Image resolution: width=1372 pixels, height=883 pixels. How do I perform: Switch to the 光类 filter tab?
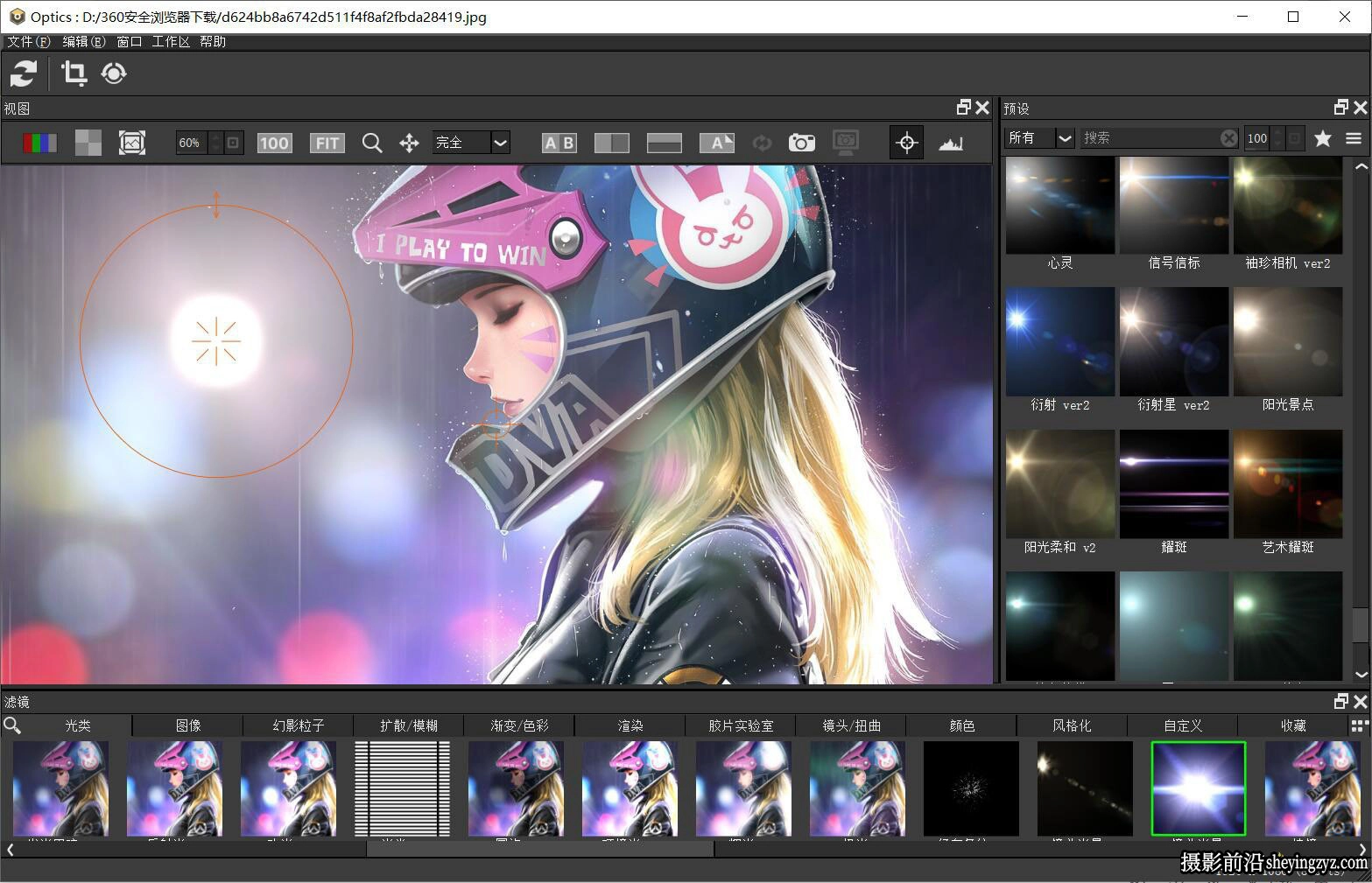pyautogui.click(x=78, y=725)
